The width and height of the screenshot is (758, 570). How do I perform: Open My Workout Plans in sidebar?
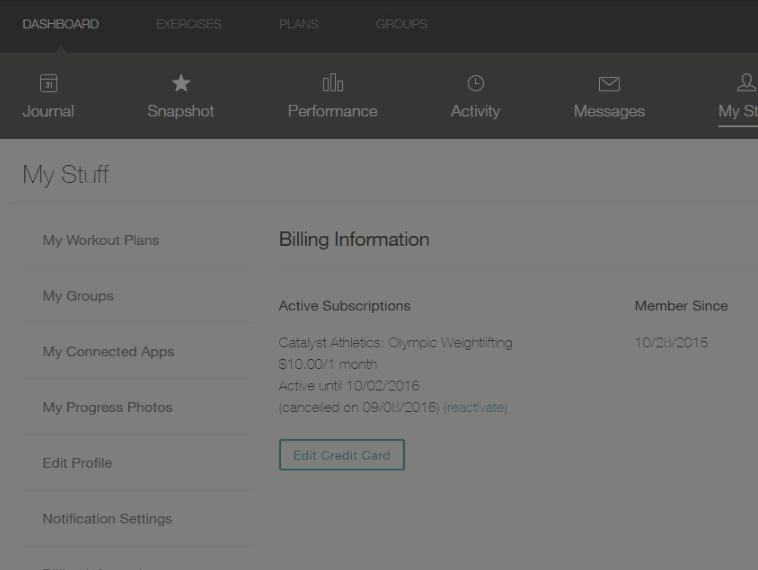(x=101, y=240)
